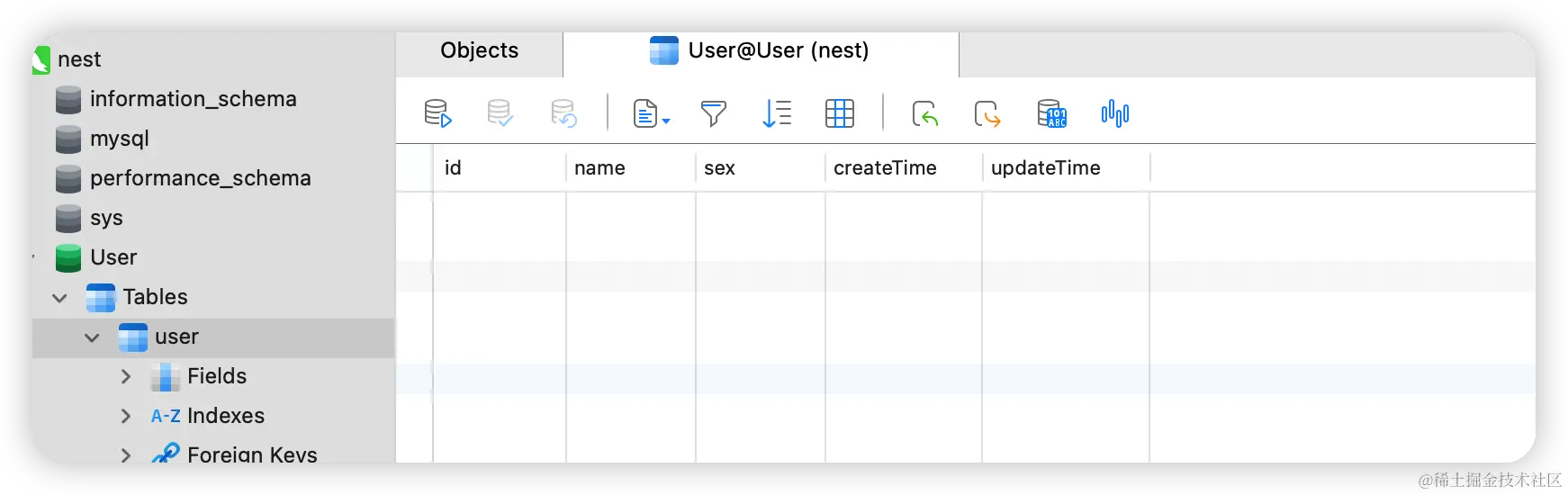
Task: Open the performance_schema database
Action: 200,178
